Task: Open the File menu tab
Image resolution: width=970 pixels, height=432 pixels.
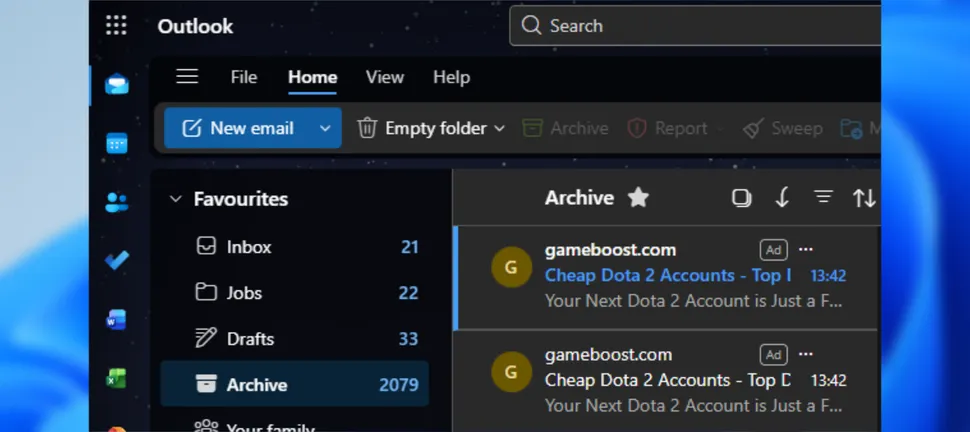Action: pos(243,77)
